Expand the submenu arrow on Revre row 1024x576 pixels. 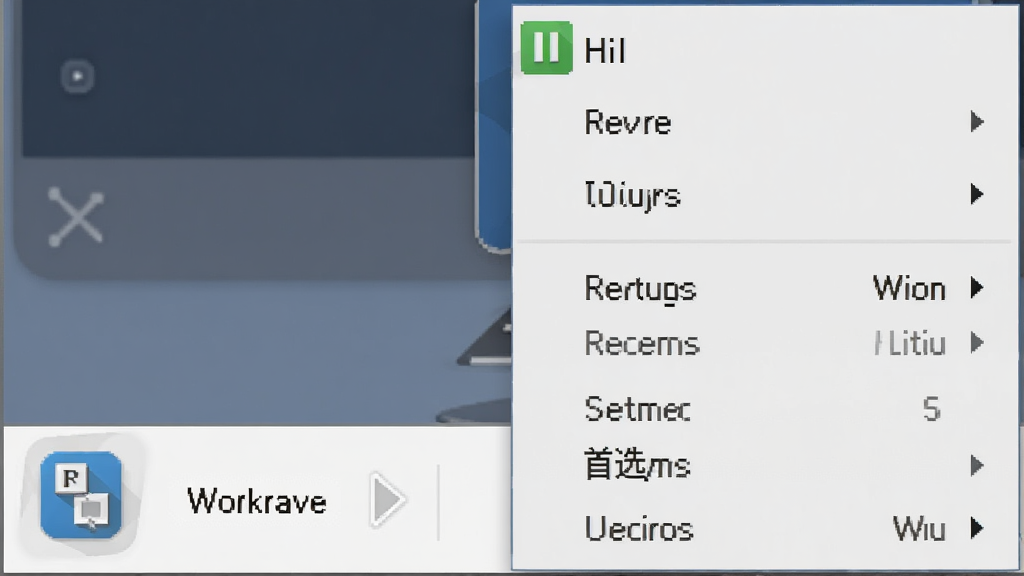[x=977, y=122]
